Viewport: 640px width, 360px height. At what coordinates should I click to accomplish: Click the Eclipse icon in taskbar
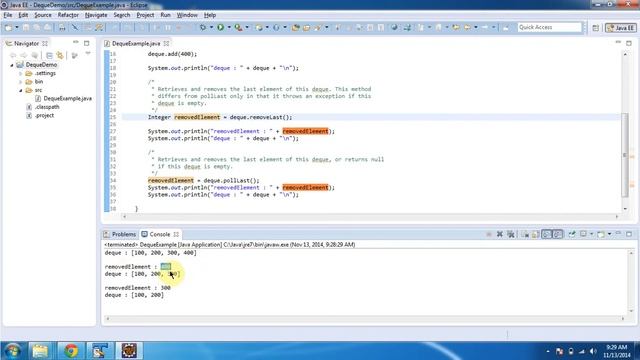click(129, 351)
